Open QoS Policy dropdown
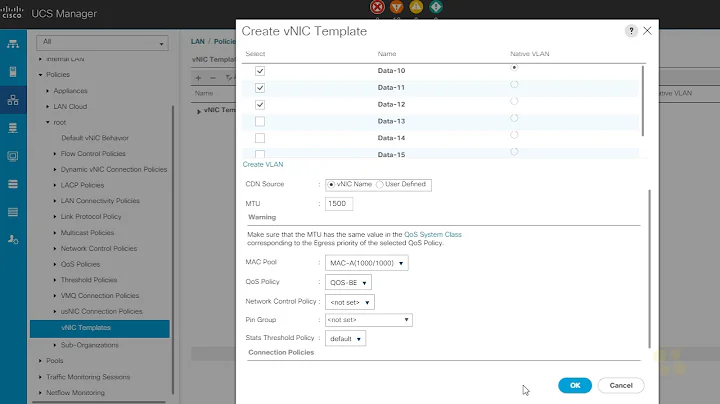720x404 pixels. (348, 282)
